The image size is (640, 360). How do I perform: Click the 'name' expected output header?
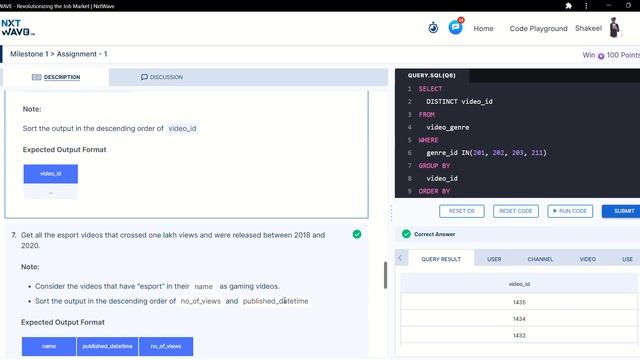[49, 346]
